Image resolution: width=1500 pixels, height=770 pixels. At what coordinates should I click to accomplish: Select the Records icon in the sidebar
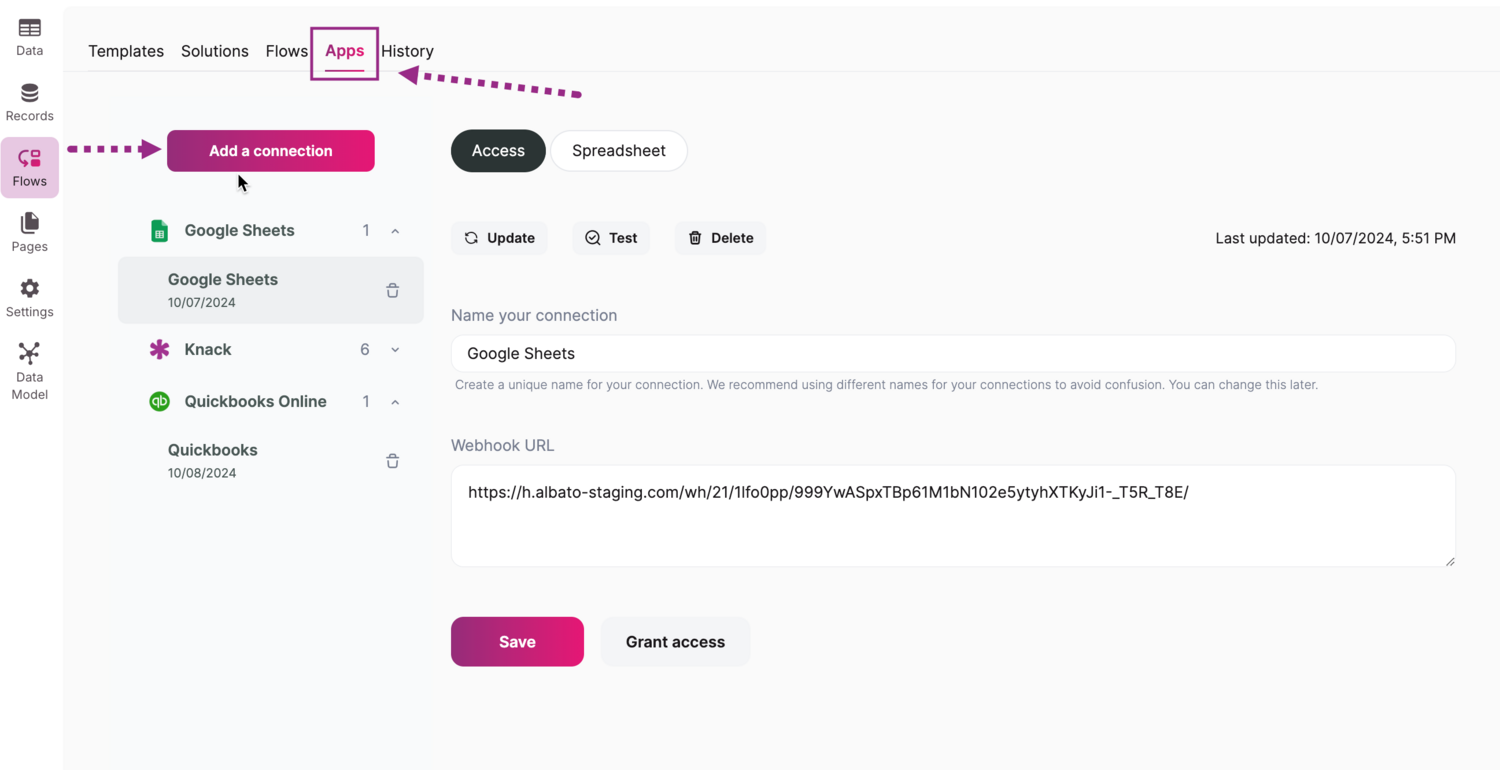(x=29, y=100)
